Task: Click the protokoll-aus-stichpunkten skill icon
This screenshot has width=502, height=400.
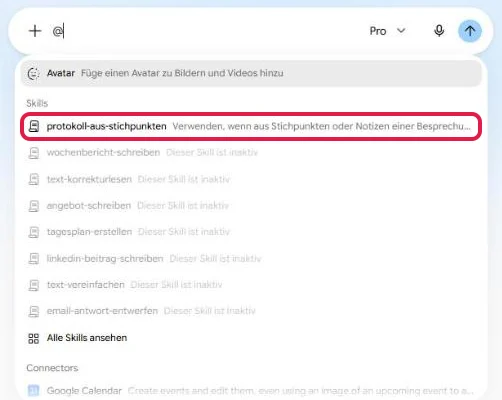Action: click(34, 126)
